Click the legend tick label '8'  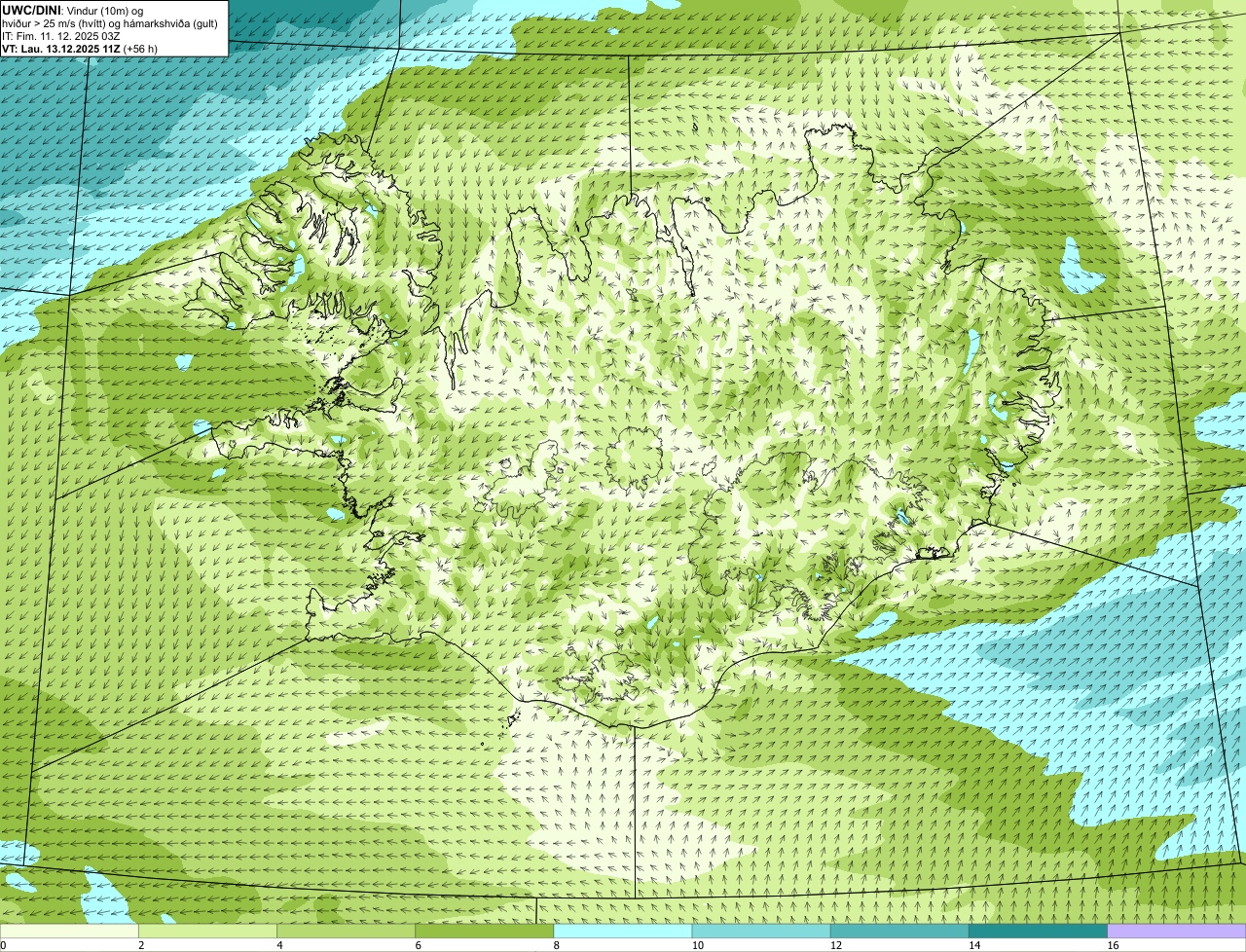[x=557, y=945]
